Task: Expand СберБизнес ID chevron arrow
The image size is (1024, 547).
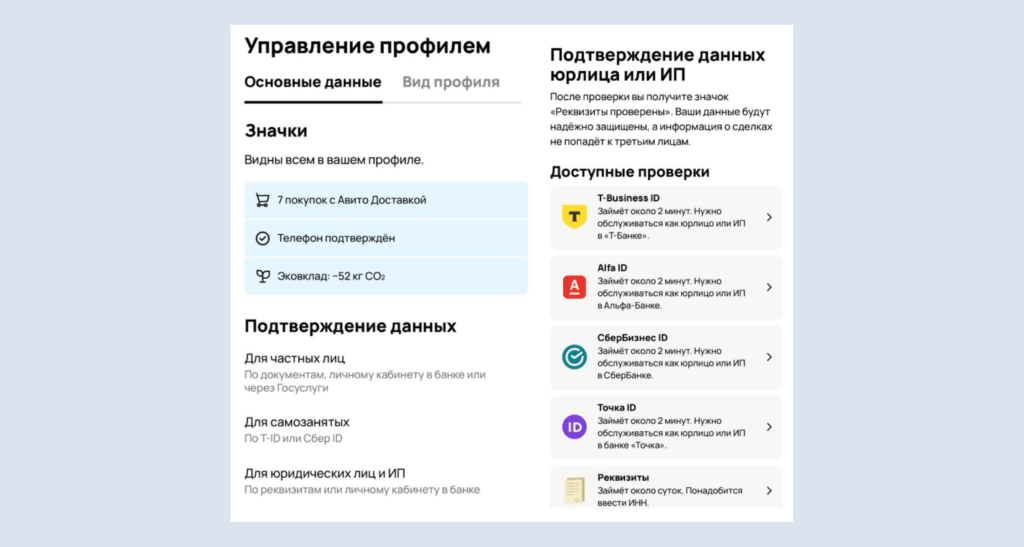Action: tap(768, 357)
